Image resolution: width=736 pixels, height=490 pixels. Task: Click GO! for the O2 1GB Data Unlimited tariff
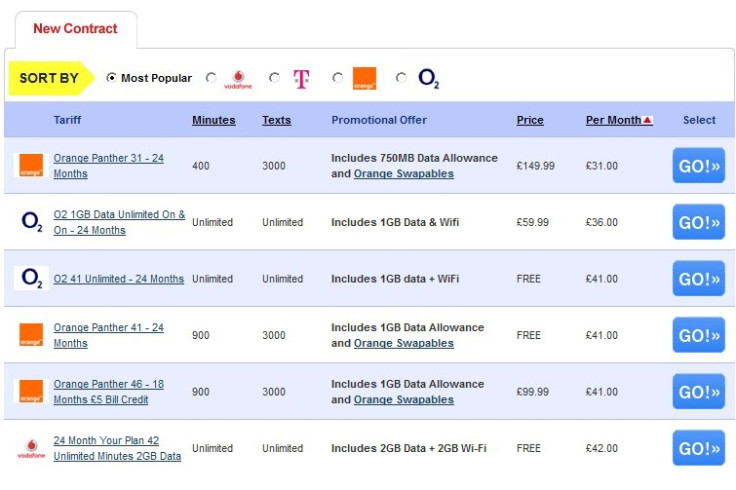(698, 222)
